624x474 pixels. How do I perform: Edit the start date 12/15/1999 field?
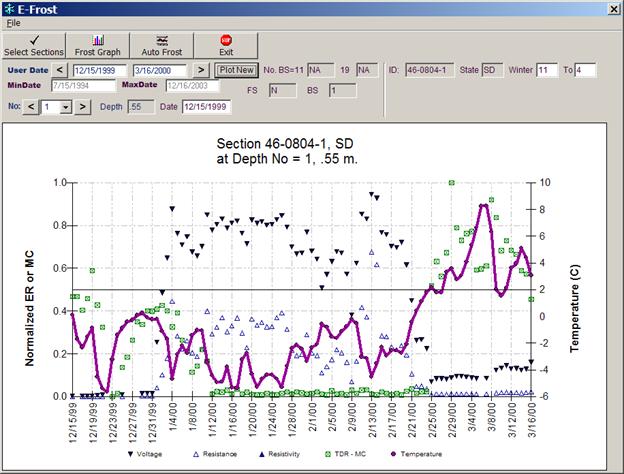pos(99,70)
